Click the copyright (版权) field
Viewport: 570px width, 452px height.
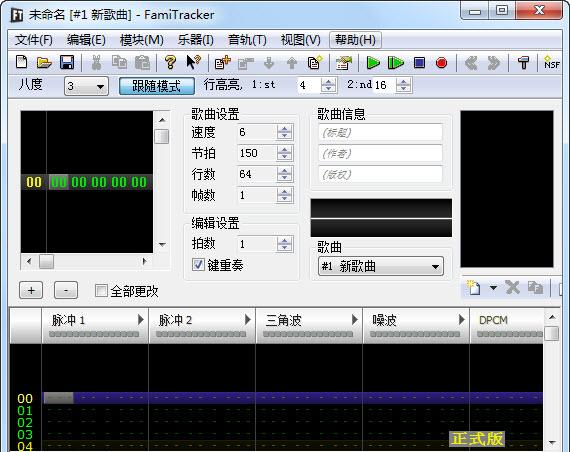(x=380, y=175)
